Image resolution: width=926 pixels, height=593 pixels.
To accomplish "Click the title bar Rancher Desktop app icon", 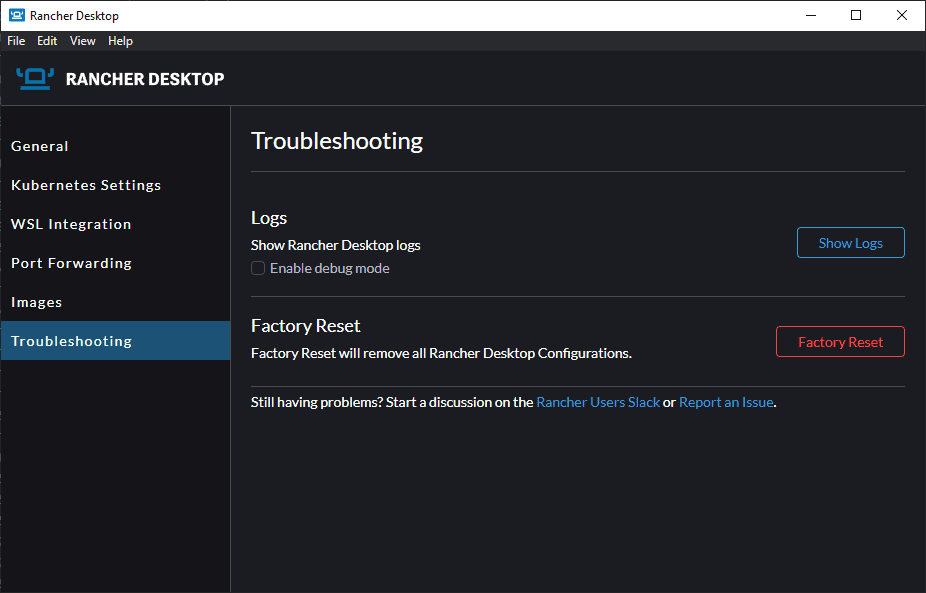I will coord(16,15).
